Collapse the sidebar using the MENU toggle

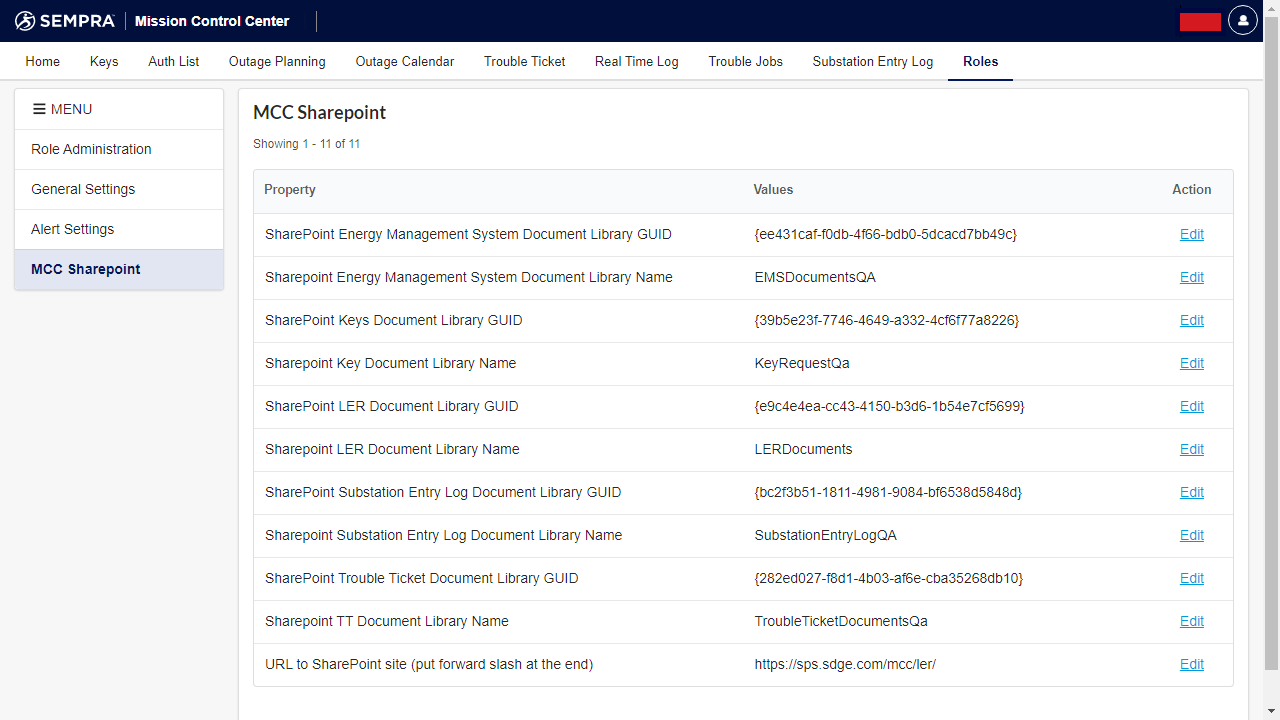(x=38, y=109)
